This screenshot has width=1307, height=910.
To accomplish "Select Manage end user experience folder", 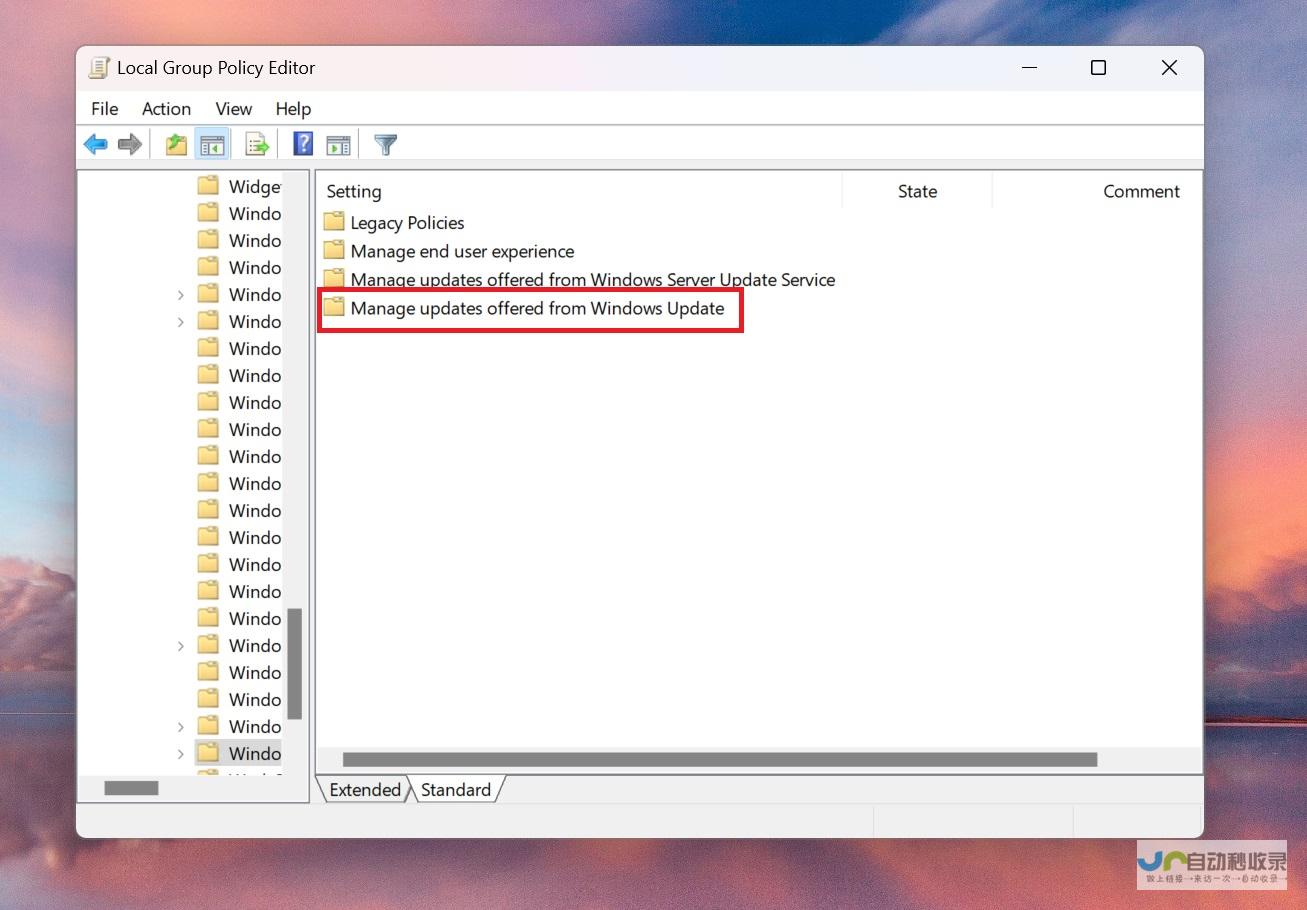I will 449,251.
